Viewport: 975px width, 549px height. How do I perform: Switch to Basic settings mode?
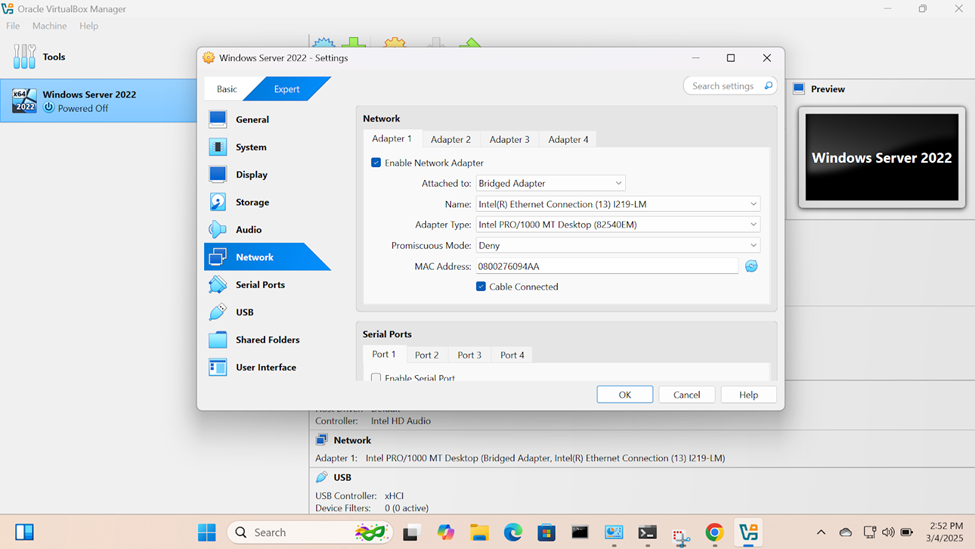[x=227, y=89]
